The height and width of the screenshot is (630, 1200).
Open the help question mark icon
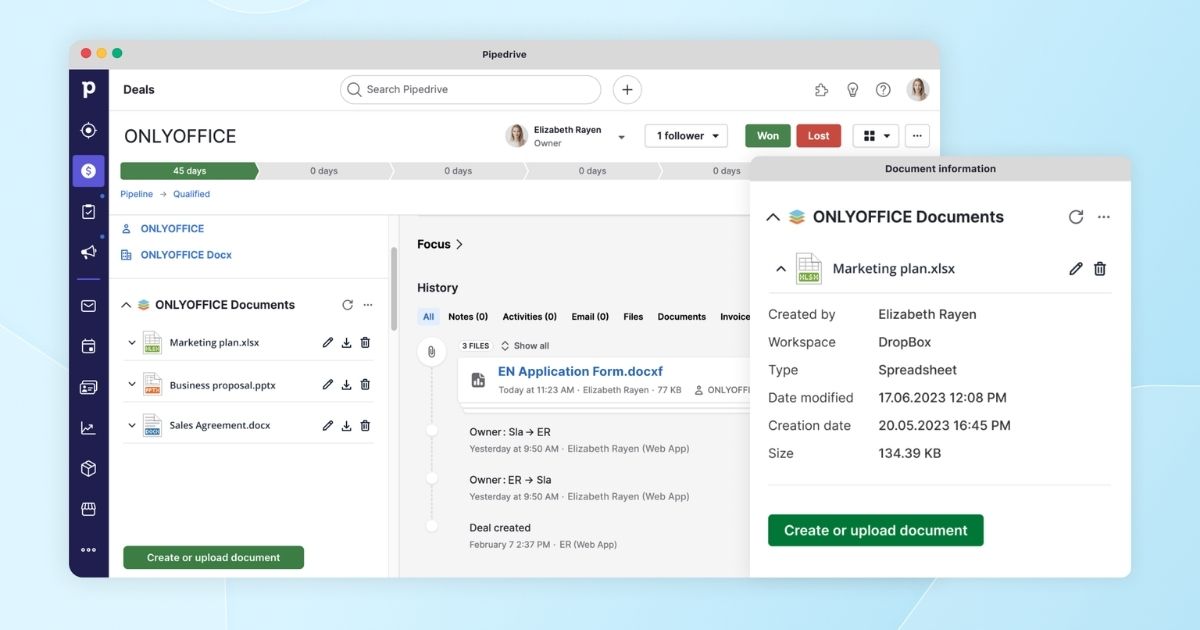click(883, 90)
